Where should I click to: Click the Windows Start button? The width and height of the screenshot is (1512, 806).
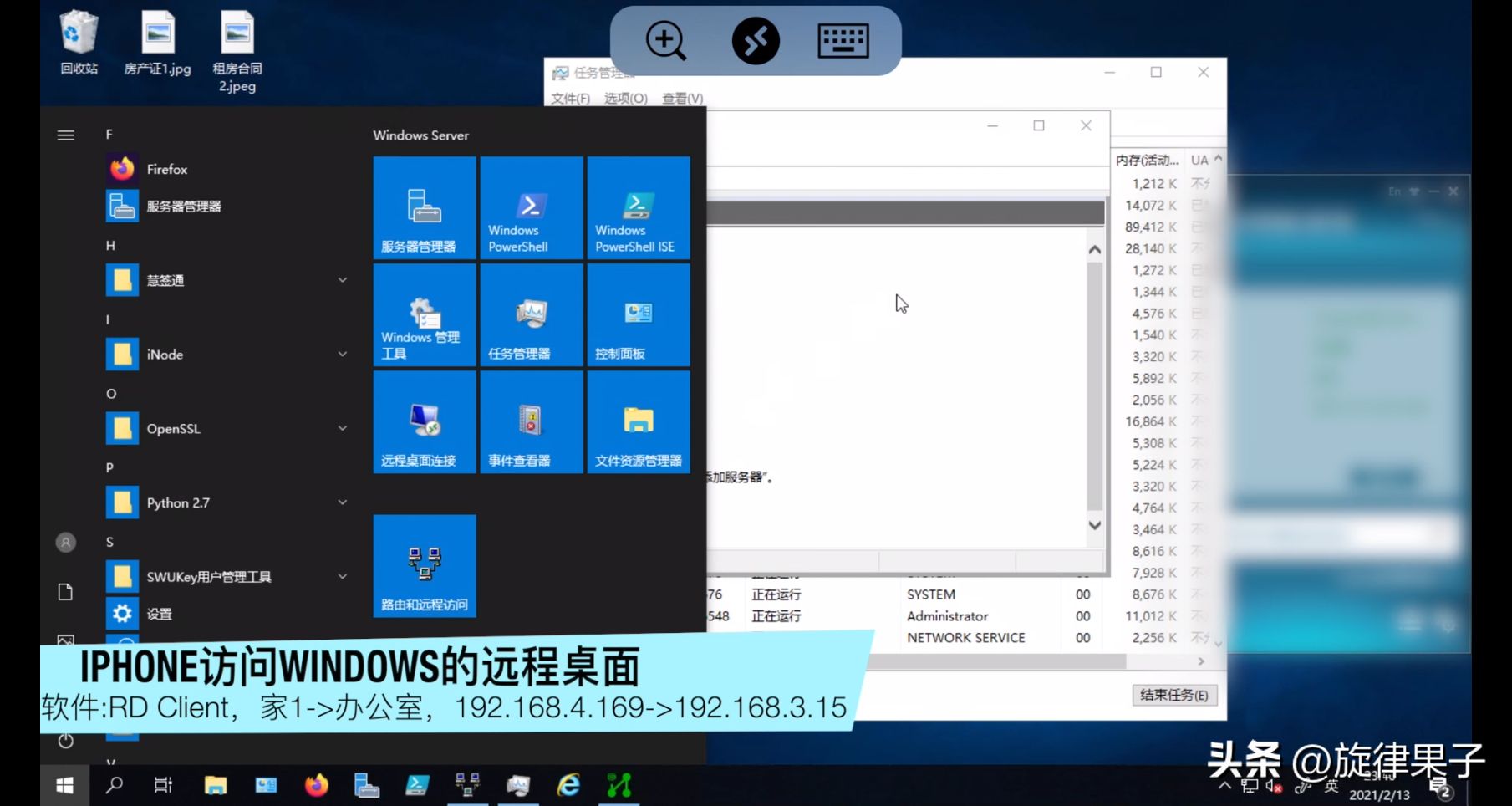tap(64, 785)
